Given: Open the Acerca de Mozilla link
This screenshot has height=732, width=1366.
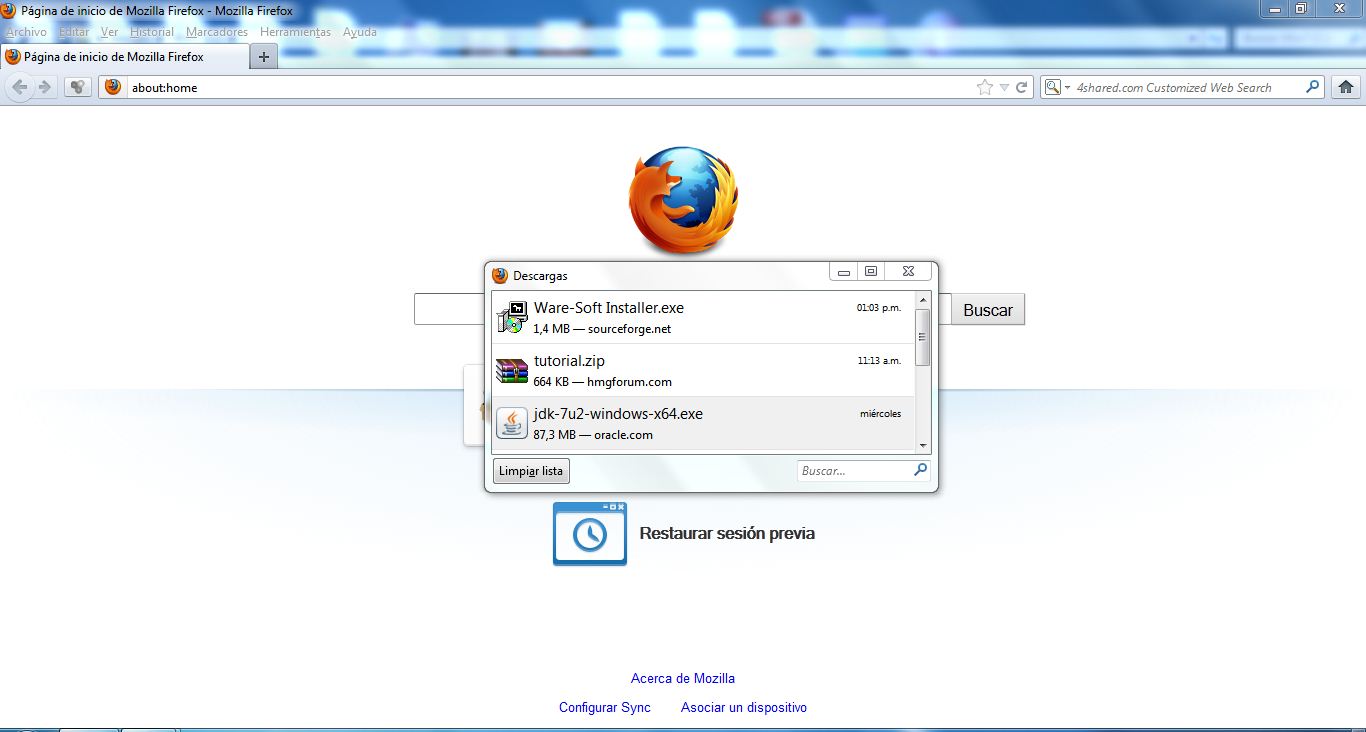Looking at the screenshot, I should (x=683, y=678).
